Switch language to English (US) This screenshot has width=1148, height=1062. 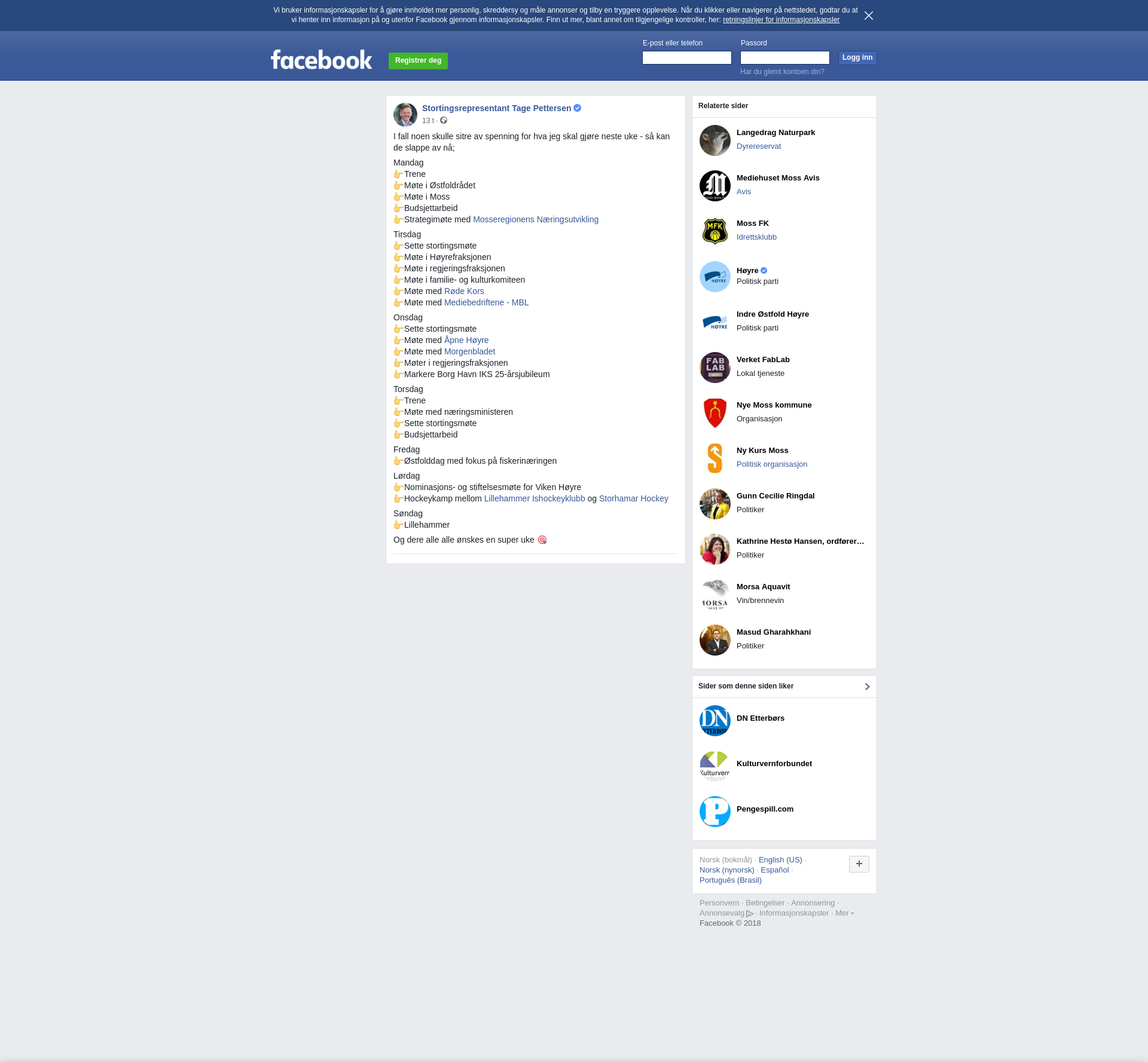(x=780, y=860)
